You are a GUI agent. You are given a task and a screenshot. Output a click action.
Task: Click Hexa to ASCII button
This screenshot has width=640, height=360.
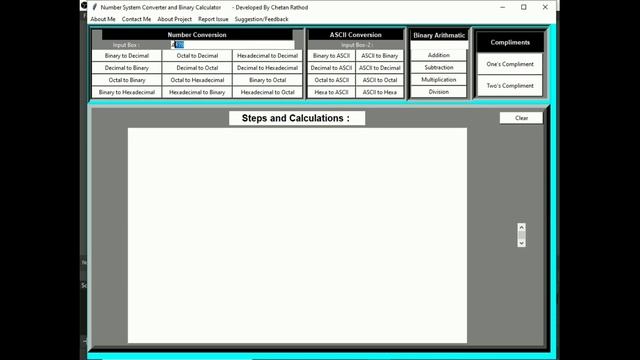(x=331, y=92)
